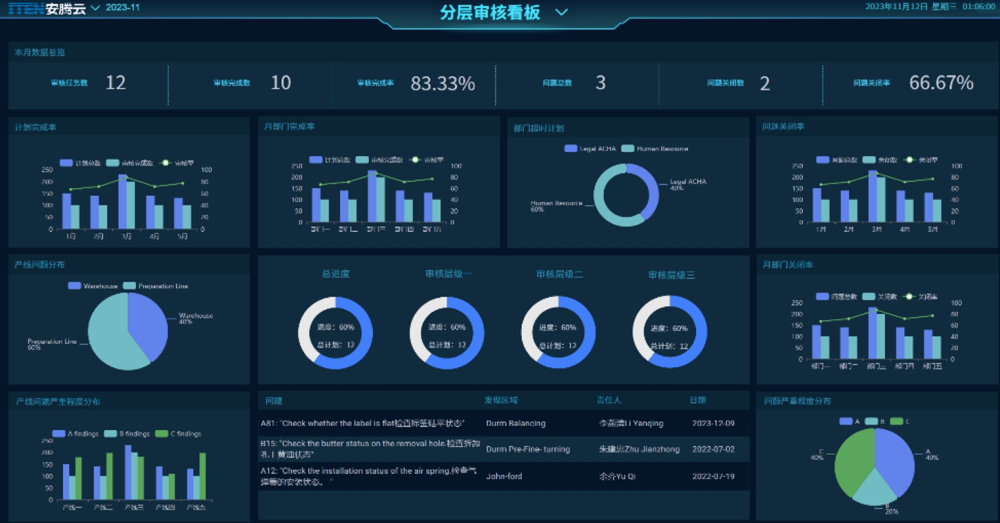Click the 总进度 progress ring
Viewport: 1000px width, 523px height.
[335, 332]
